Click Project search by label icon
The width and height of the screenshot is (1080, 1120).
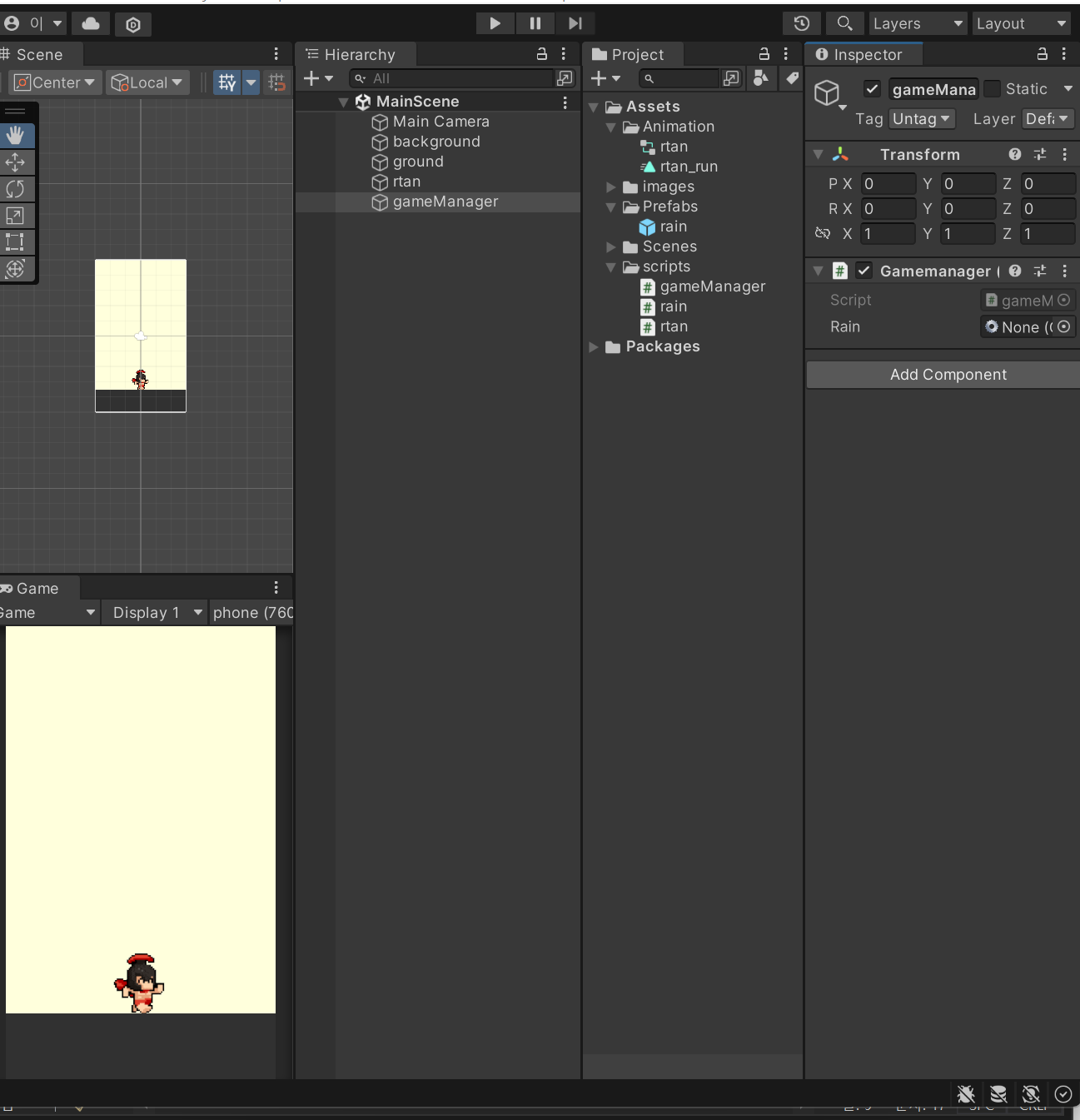(792, 77)
